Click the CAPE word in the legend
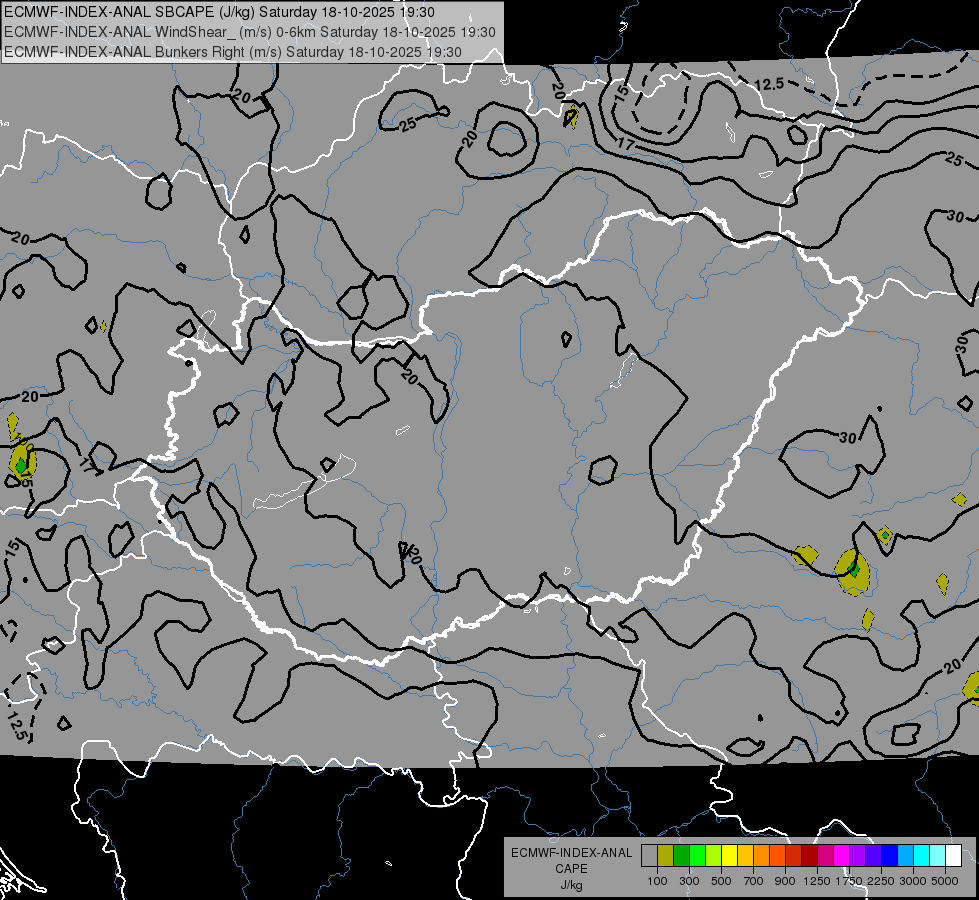The height and width of the screenshot is (900, 979). point(571,869)
